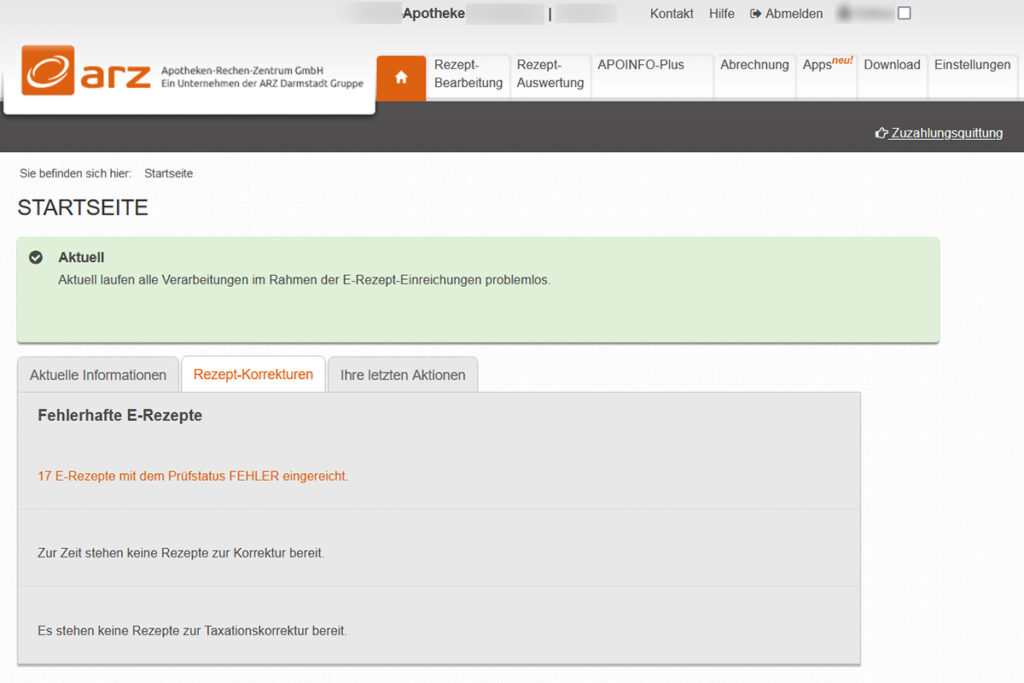
Task: Click the Hilfe link
Action: (x=721, y=14)
